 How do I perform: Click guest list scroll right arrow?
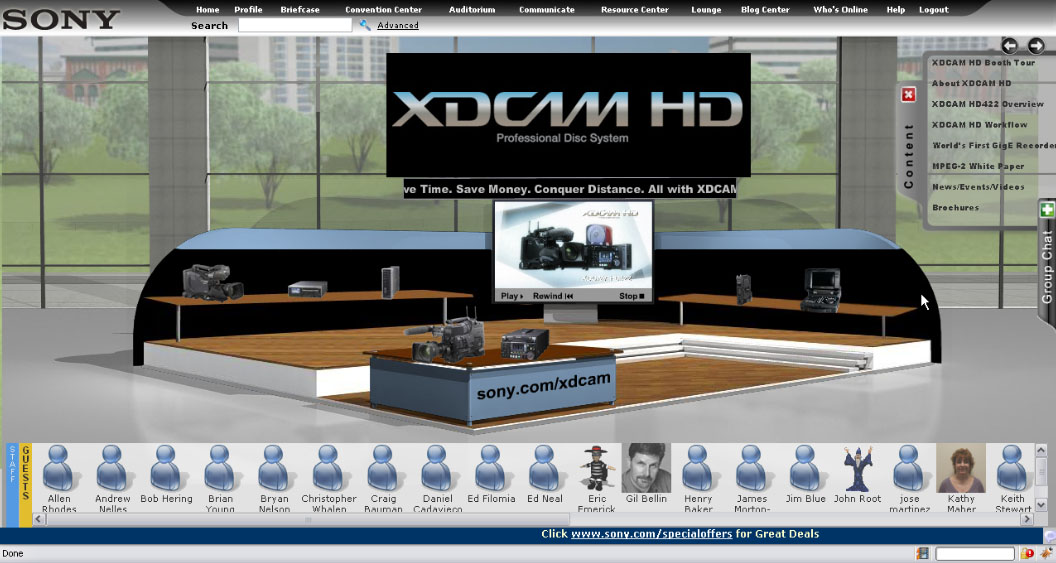[1027, 519]
